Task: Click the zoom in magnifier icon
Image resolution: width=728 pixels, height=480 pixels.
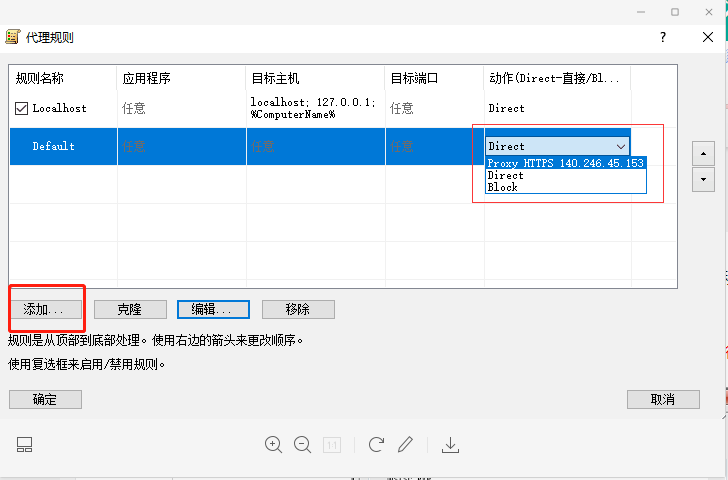Action: (x=273, y=444)
